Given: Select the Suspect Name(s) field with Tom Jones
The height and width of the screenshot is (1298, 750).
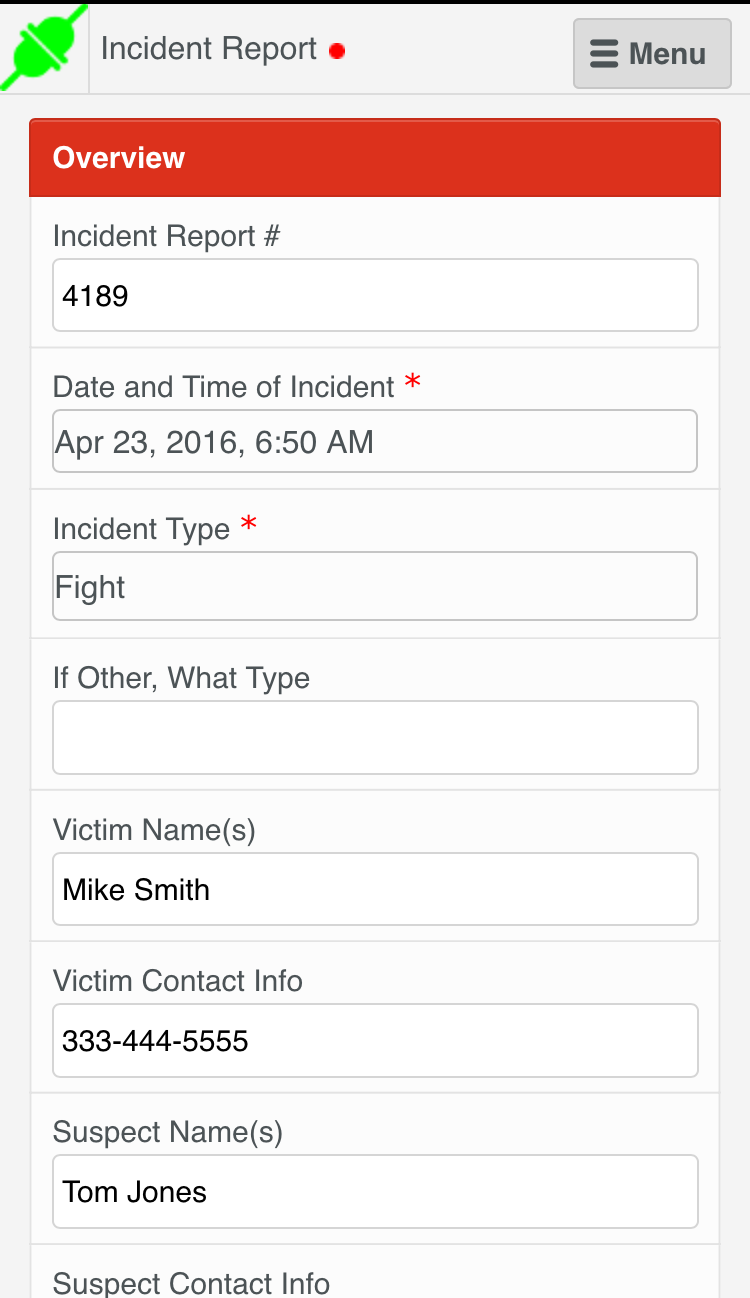Looking at the screenshot, I should coord(375,1192).
